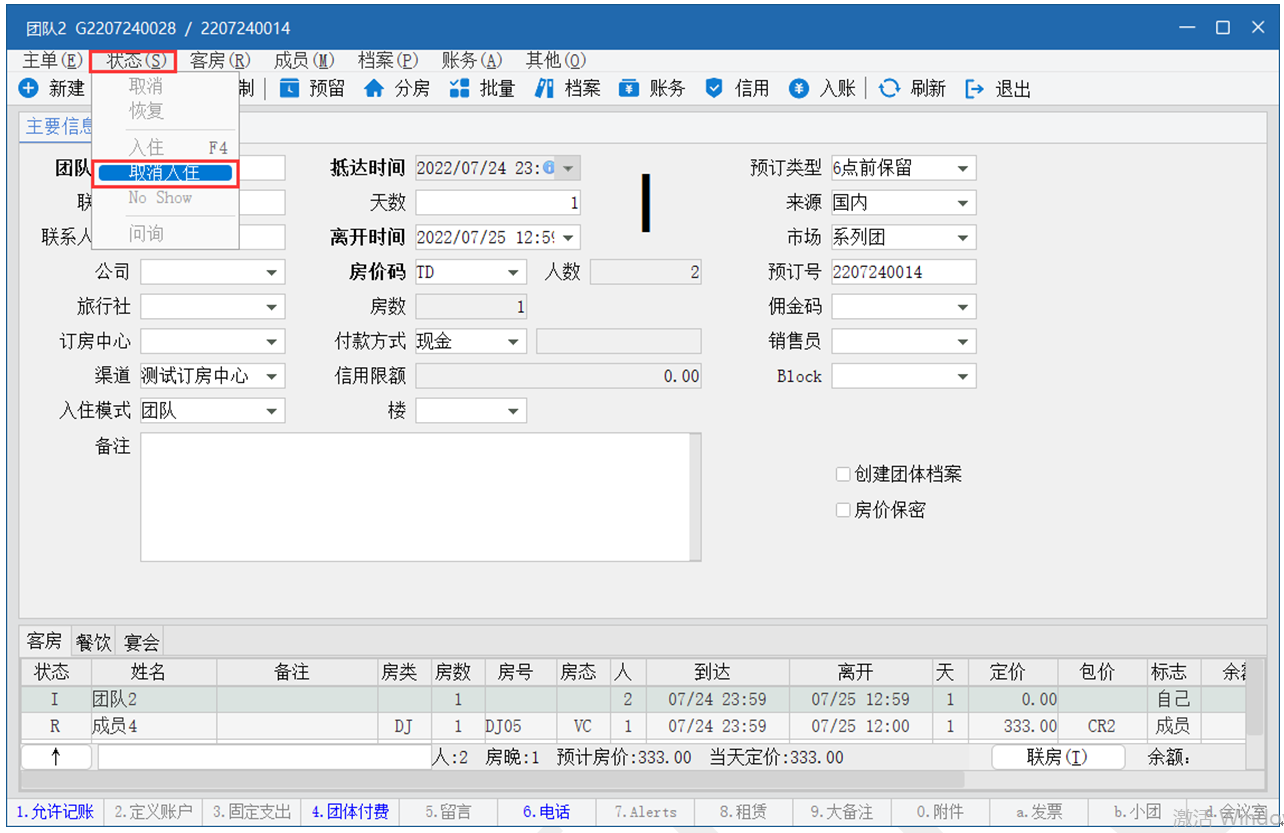
Task: Click the up arrow button below table
Action: pyautogui.click(x=56, y=757)
